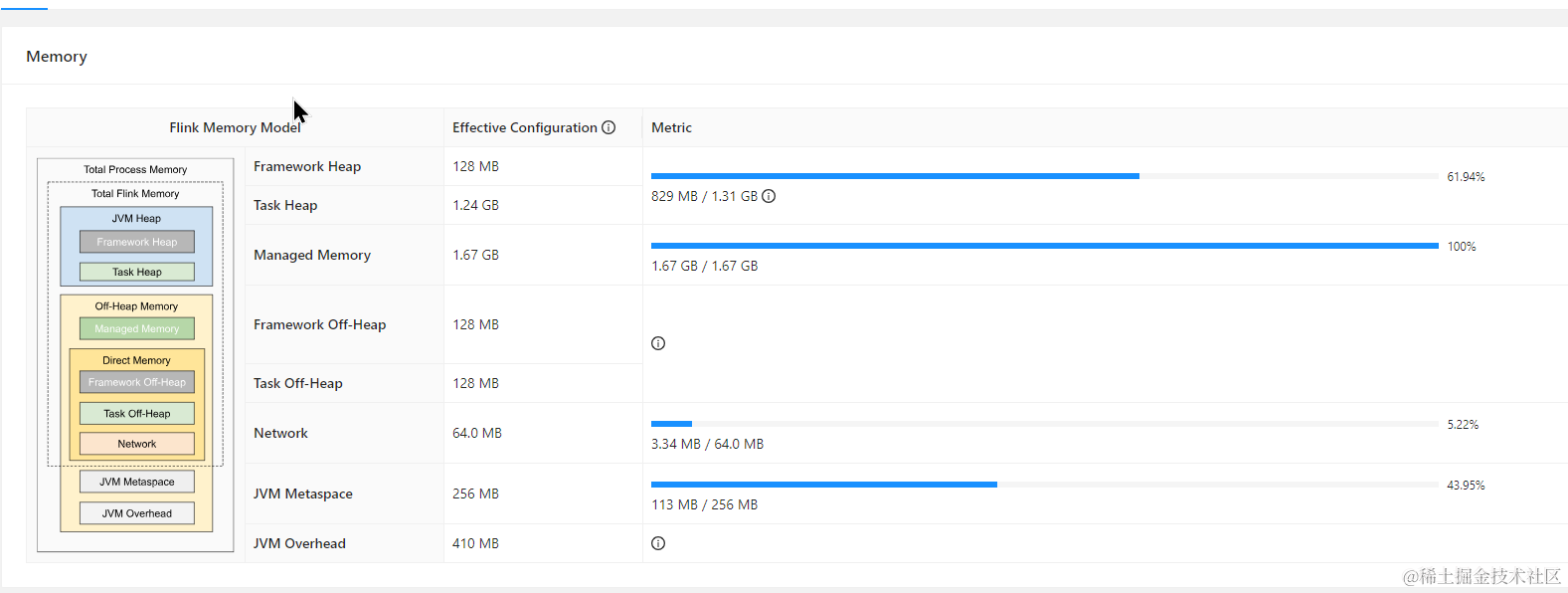Click info icon in Framework Off-Heap metric cell
The height and width of the screenshot is (593, 1568).
coord(658,343)
